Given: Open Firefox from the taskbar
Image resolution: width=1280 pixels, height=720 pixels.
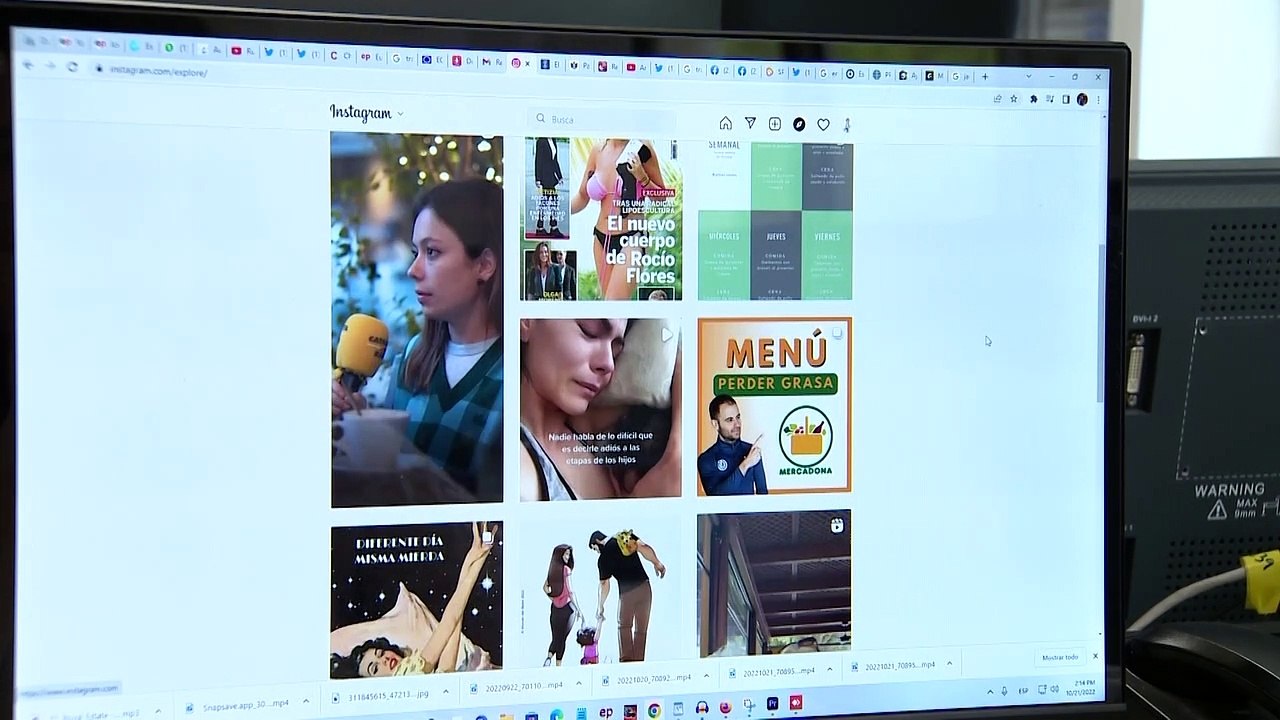Looking at the screenshot, I should point(725,707).
